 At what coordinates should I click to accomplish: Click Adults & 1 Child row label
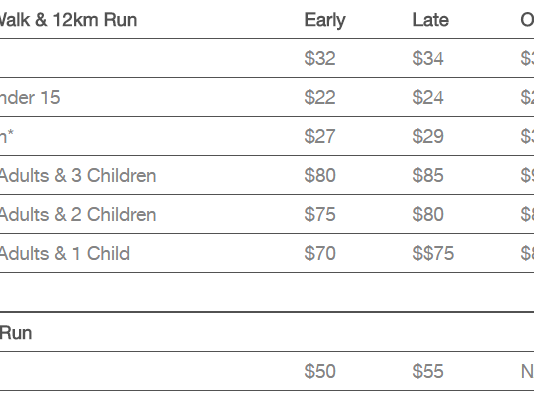click(65, 254)
